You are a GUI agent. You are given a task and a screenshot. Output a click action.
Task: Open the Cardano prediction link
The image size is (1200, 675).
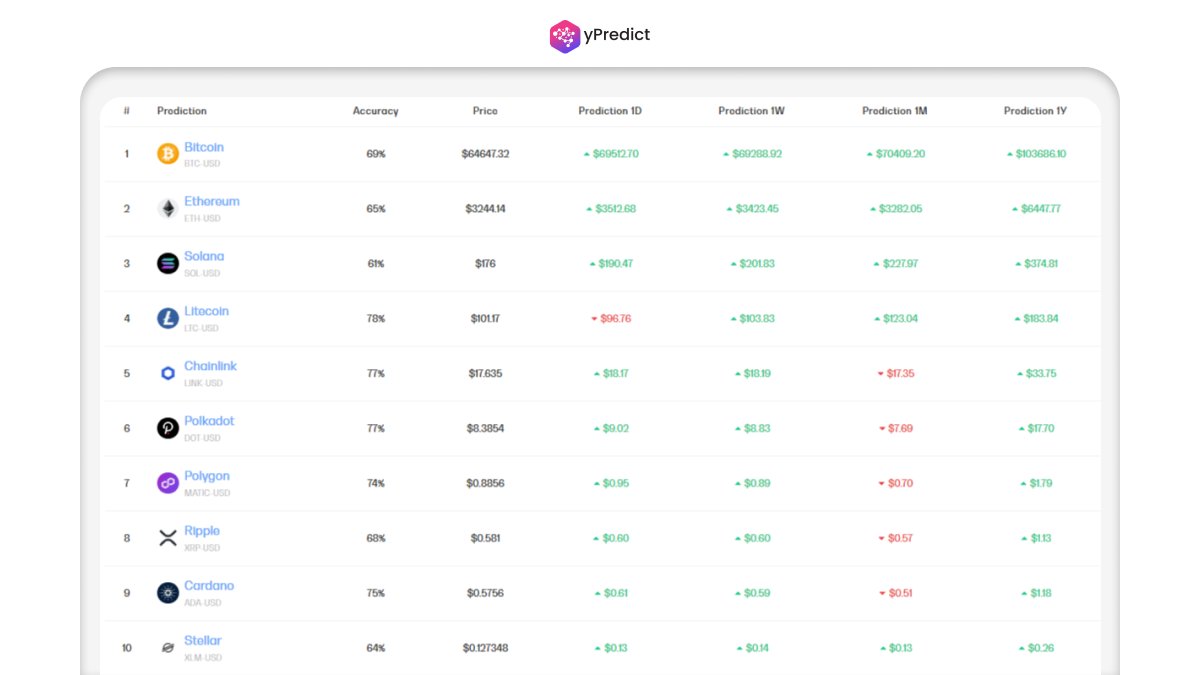tap(209, 586)
